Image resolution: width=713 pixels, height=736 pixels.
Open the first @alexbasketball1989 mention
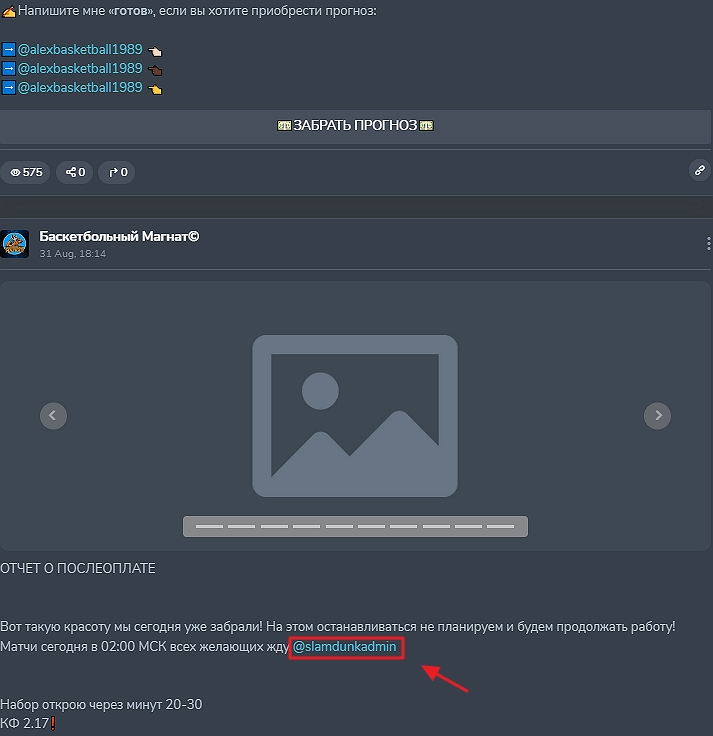(x=80, y=49)
